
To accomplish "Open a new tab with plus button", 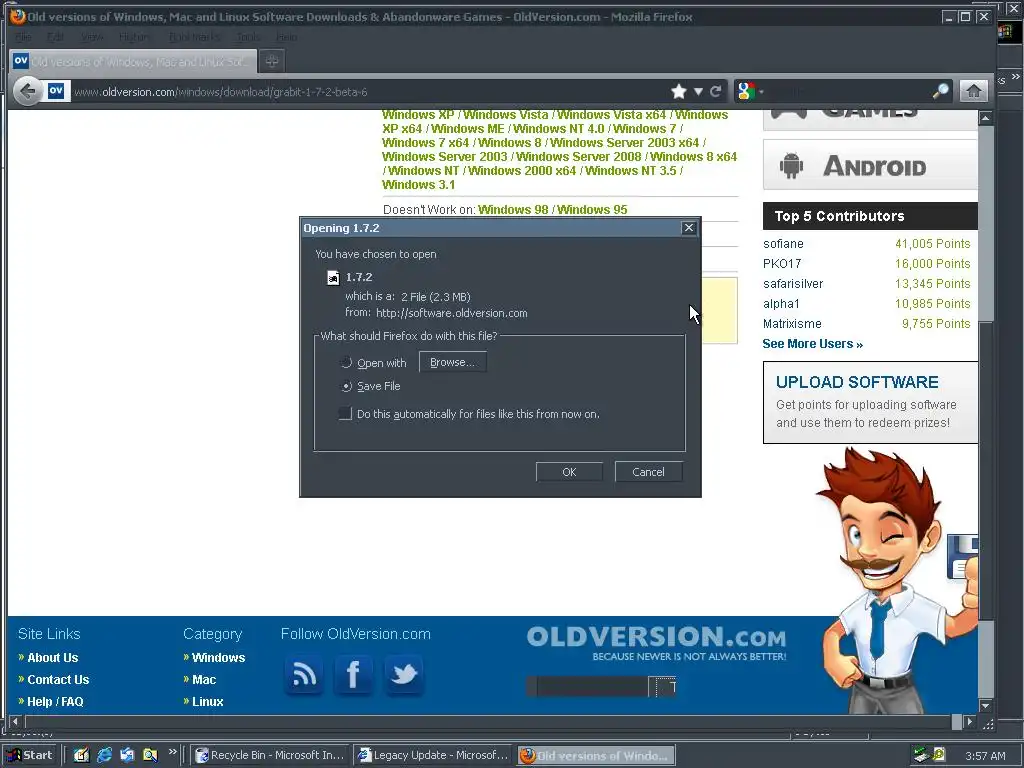I will pyautogui.click(x=272, y=61).
